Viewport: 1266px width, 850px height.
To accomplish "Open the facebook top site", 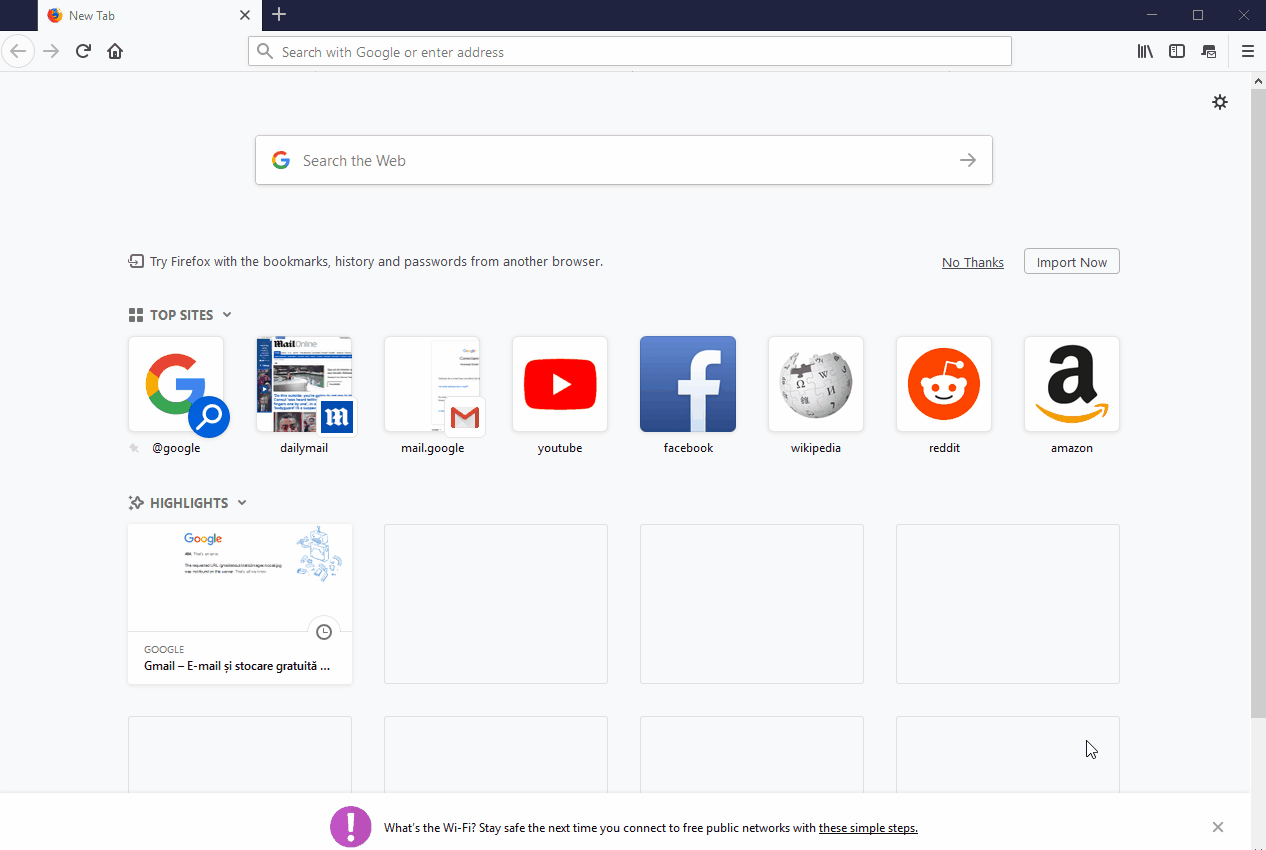I will click(x=688, y=385).
